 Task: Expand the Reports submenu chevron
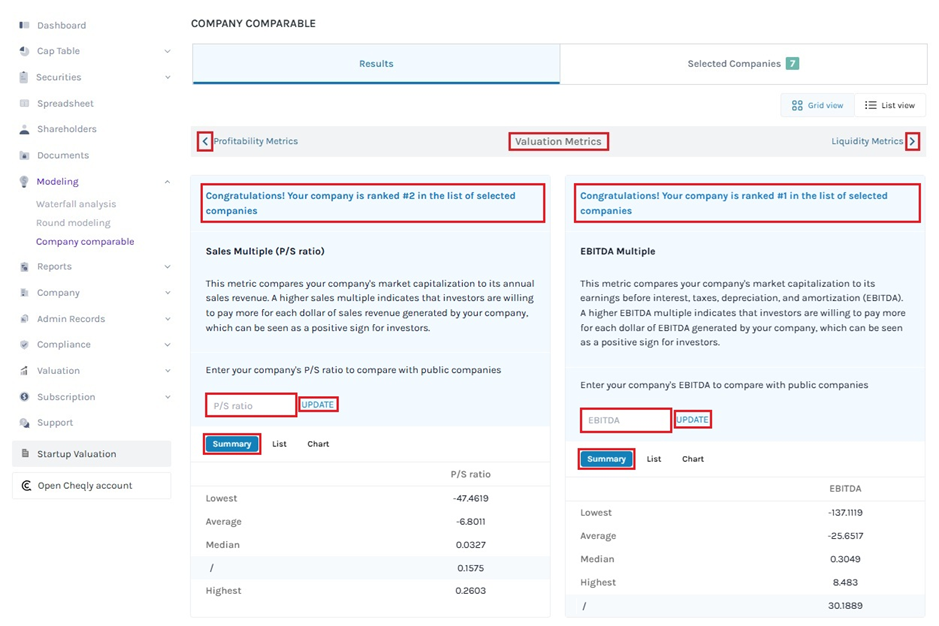click(167, 267)
